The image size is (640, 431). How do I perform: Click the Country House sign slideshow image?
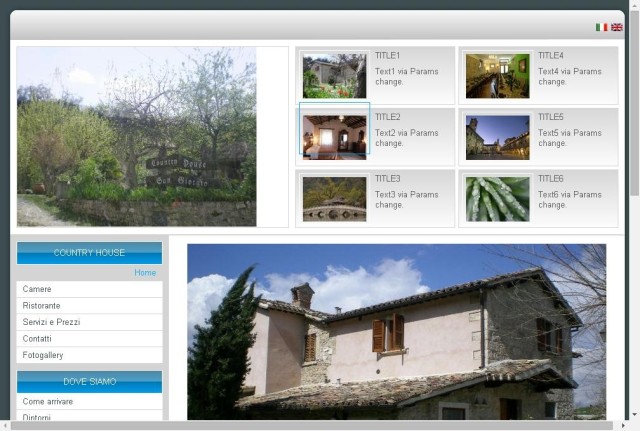(x=136, y=137)
